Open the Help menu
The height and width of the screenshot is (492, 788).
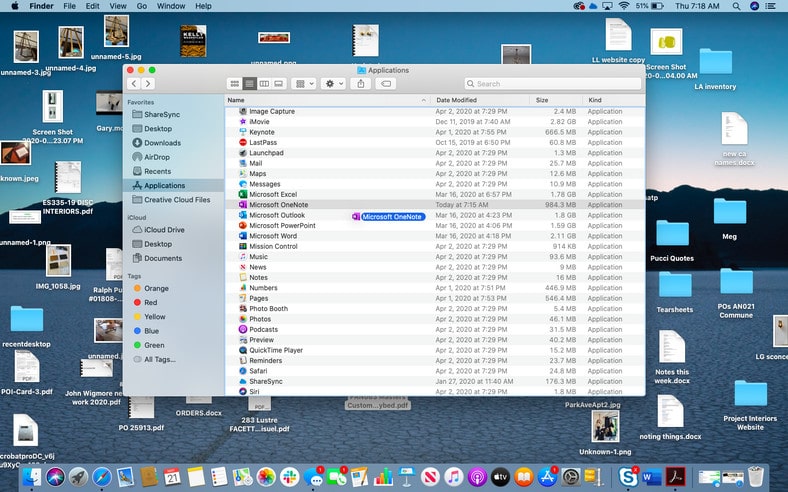[203, 6]
